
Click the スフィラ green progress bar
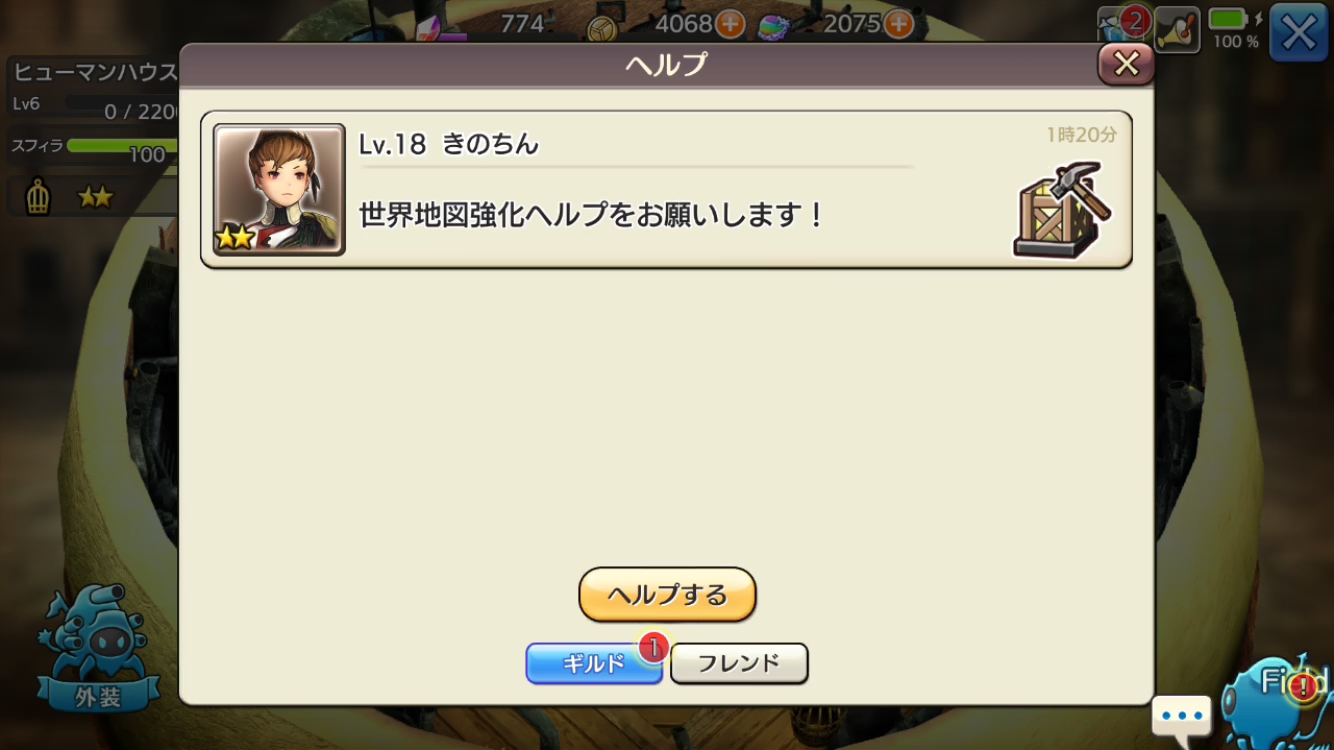coord(122,147)
